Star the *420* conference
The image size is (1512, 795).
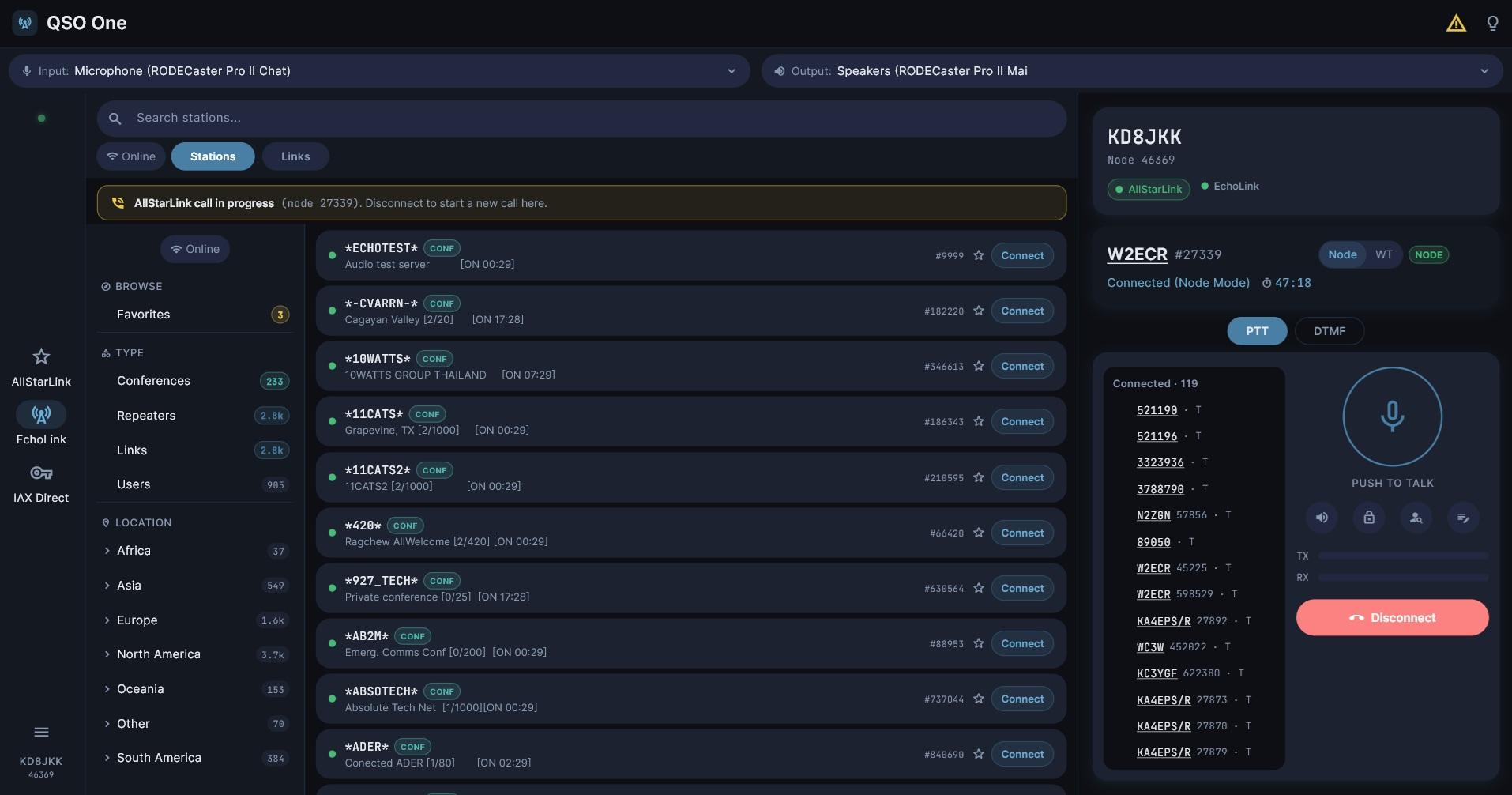coord(979,533)
